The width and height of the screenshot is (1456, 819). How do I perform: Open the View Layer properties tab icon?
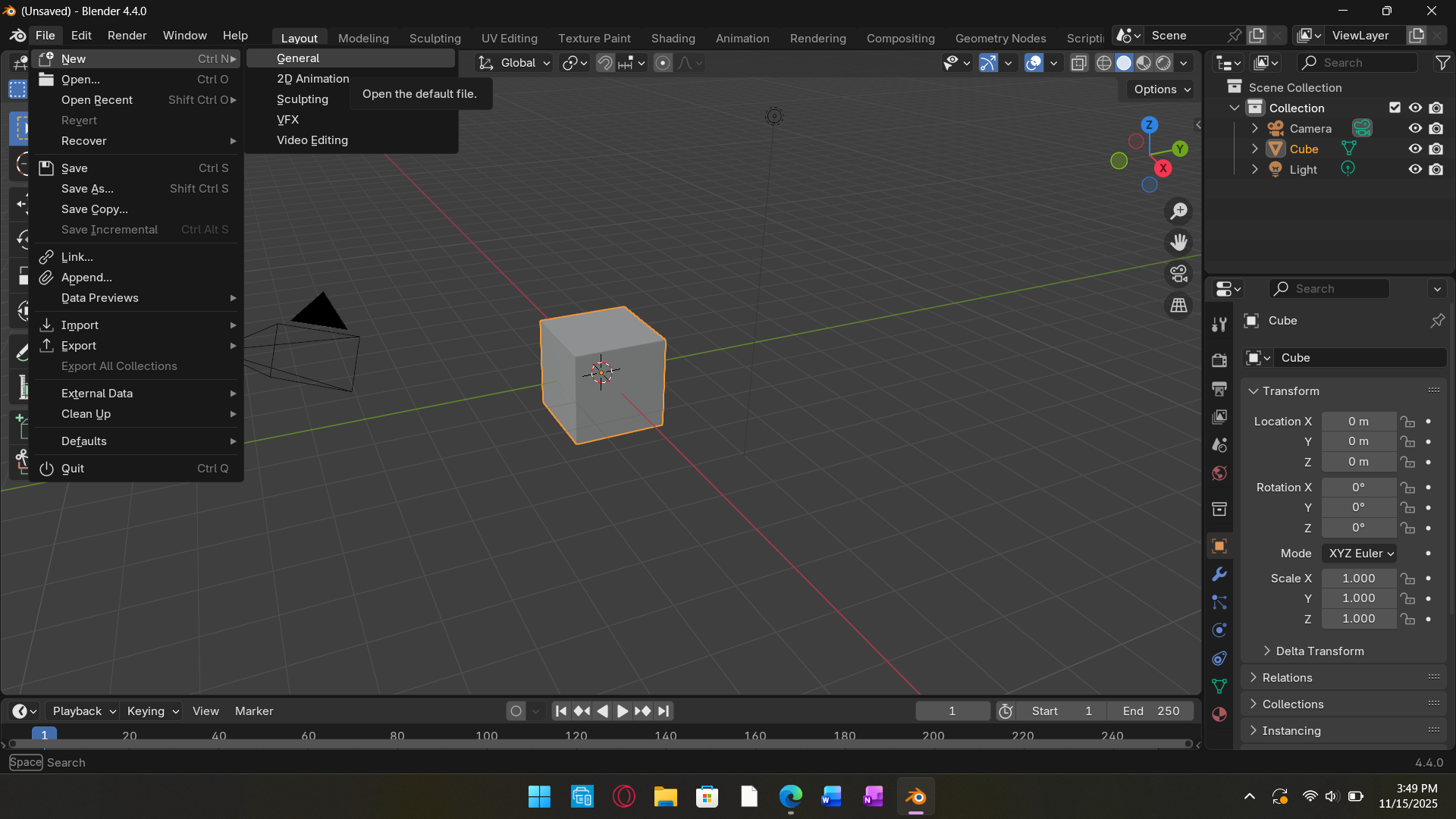click(1219, 416)
